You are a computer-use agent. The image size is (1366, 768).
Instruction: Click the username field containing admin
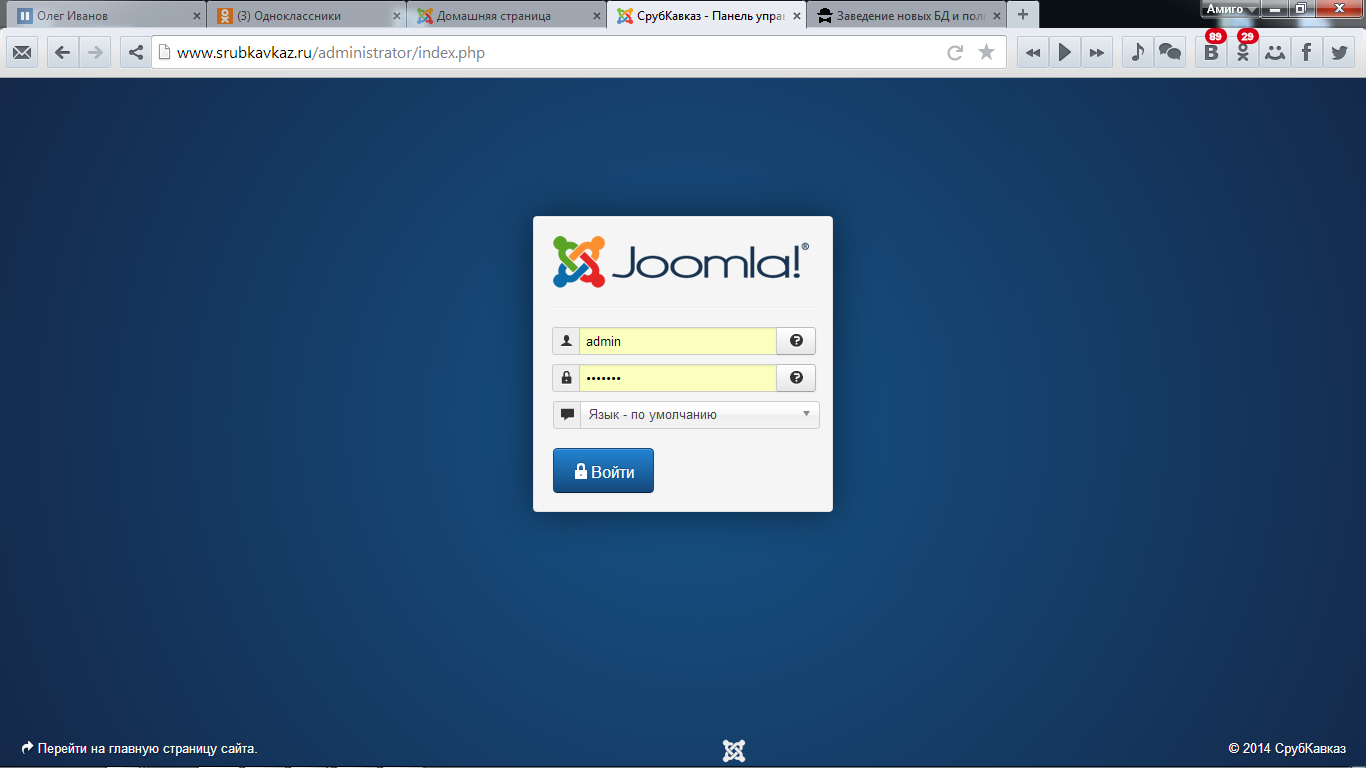coord(678,341)
